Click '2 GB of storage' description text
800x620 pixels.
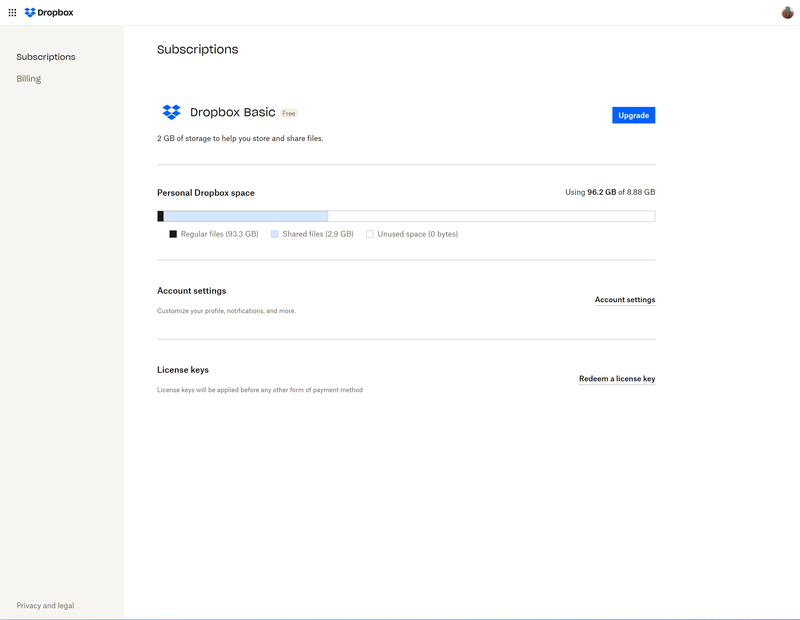tap(240, 138)
